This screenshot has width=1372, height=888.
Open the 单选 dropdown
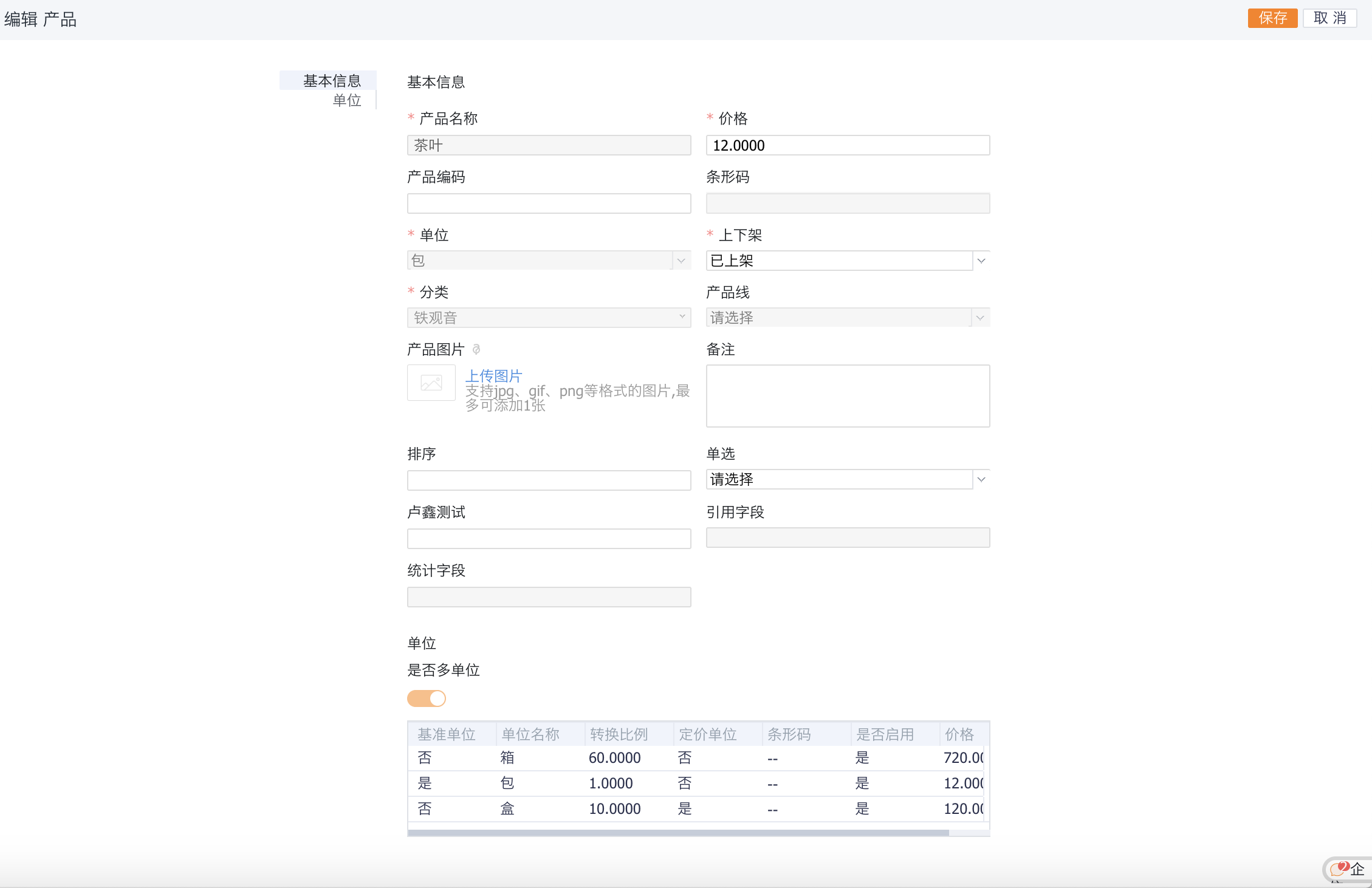coord(848,479)
